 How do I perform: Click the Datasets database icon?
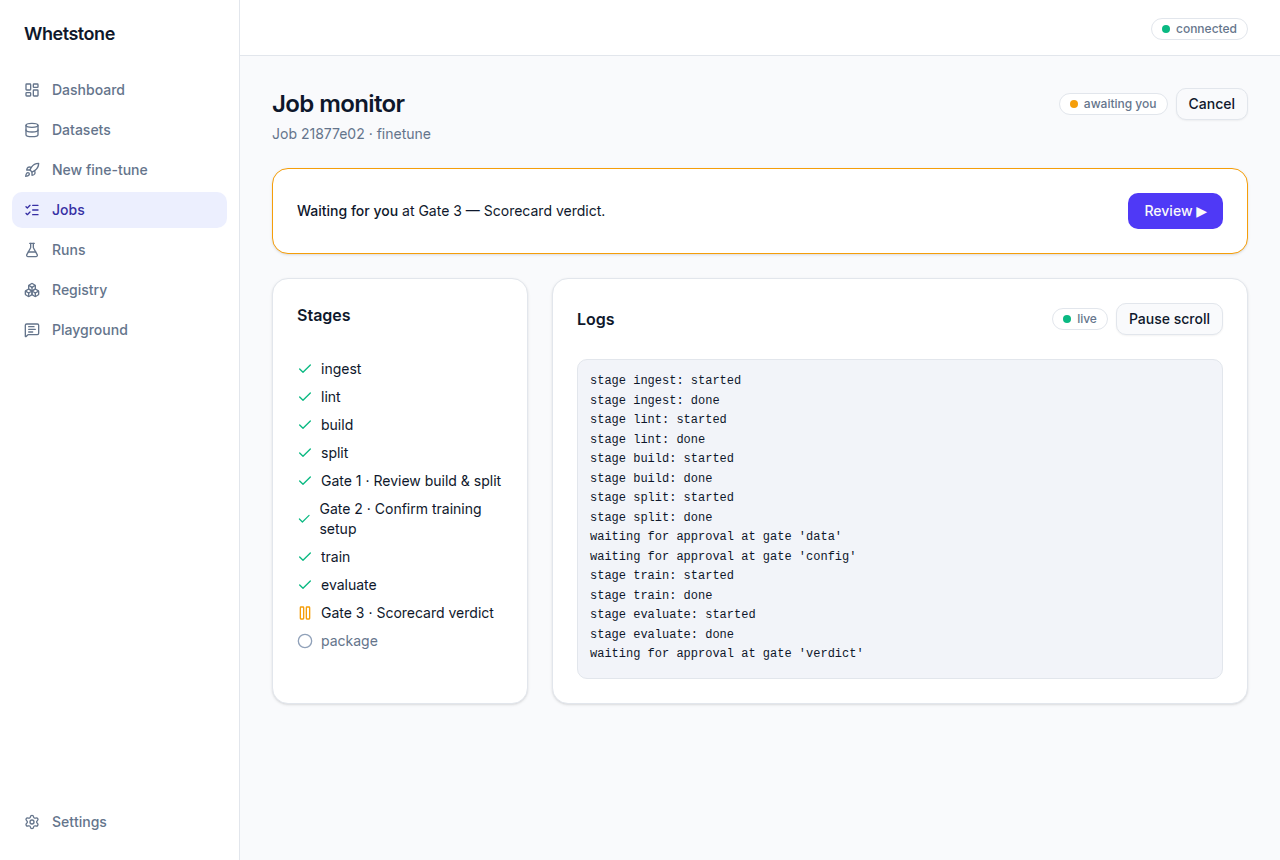click(x=32, y=130)
